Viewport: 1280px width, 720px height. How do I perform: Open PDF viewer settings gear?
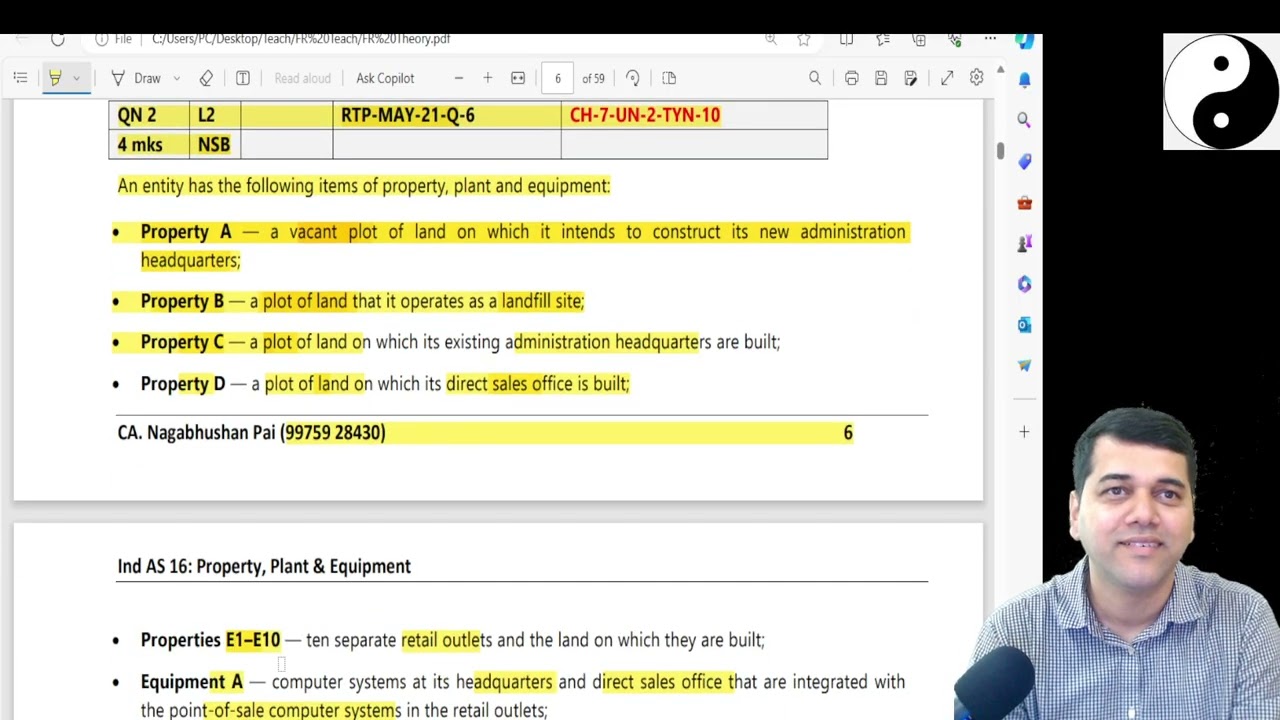point(977,78)
